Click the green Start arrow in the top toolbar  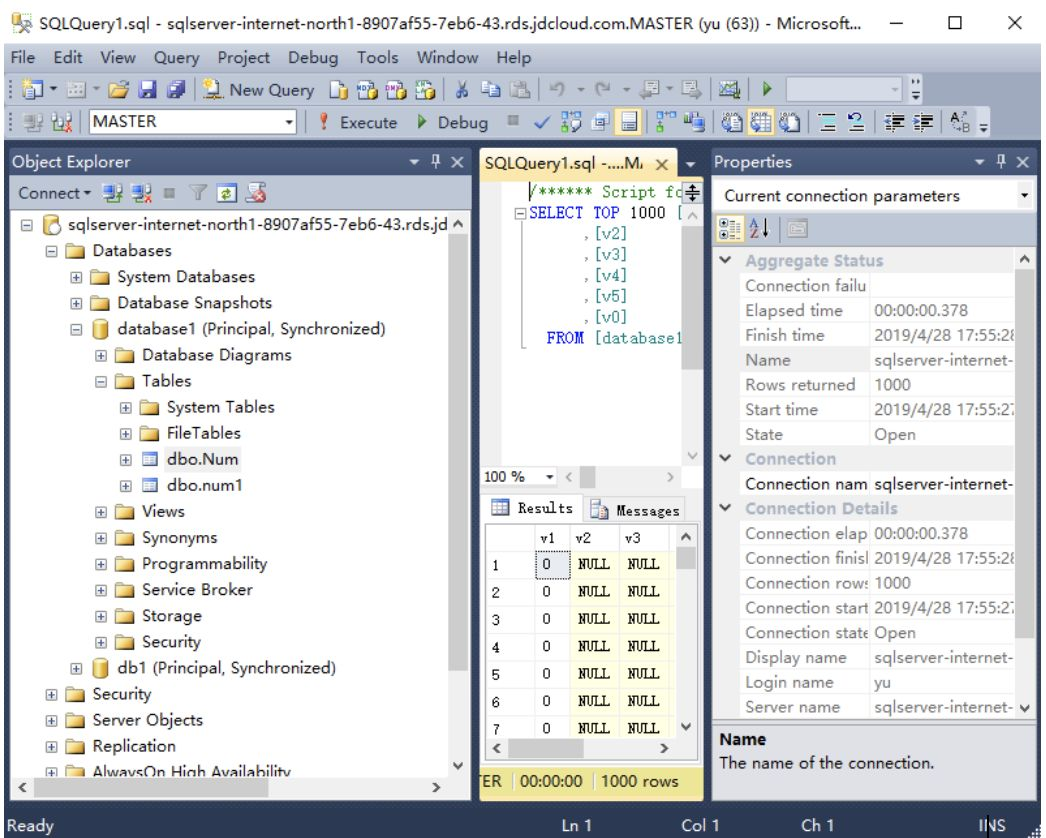point(766,88)
